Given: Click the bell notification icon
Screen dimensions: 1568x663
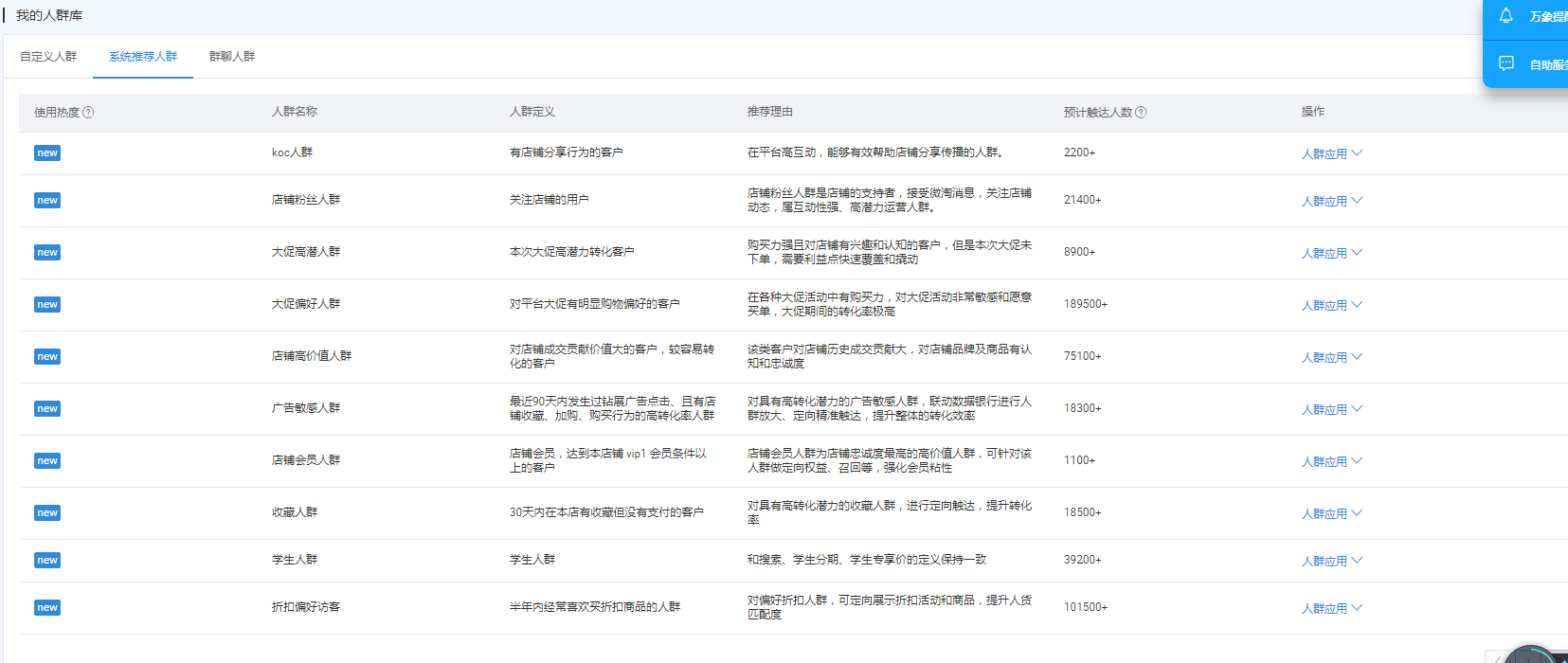Looking at the screenshot, I should tap(1505, 16).
